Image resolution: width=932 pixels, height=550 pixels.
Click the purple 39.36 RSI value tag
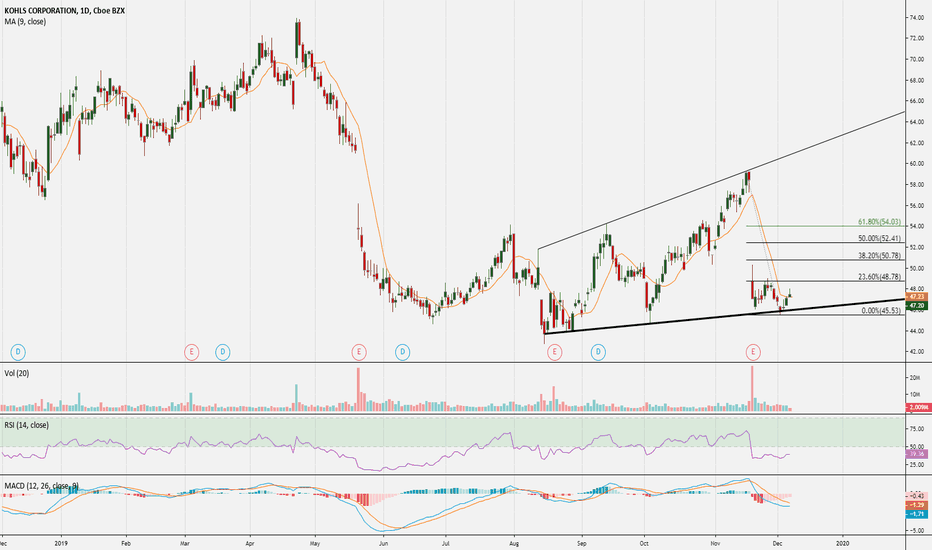[x=916, y=454]
